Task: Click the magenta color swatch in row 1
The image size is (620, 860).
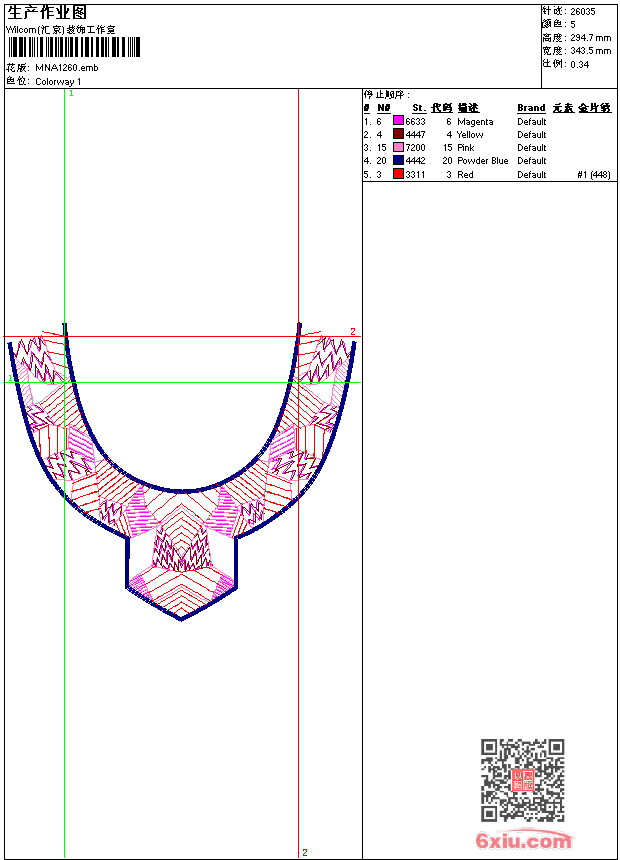Action: coord(398,121)
